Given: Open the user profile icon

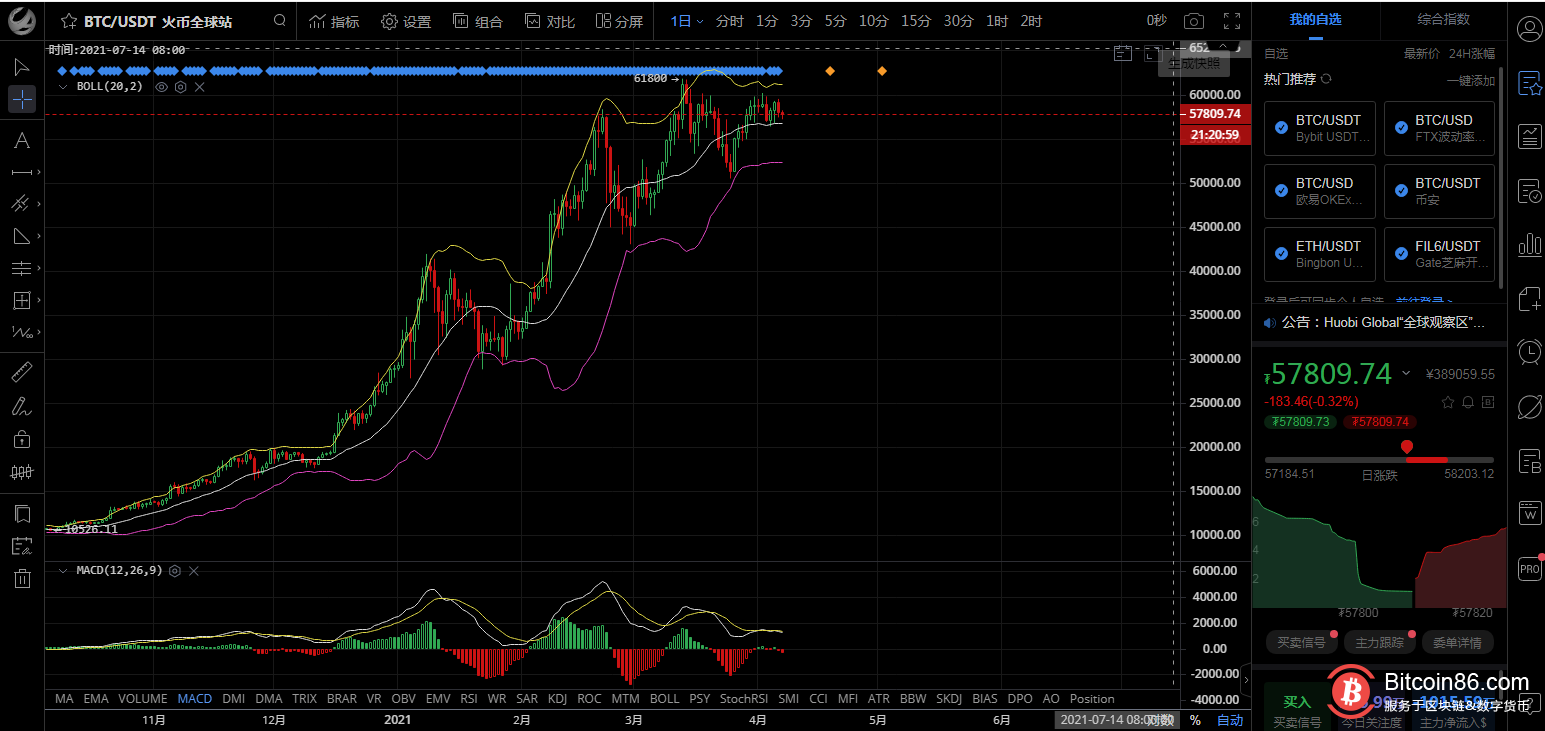Looking at the screenshot, I should [1529, 29].
